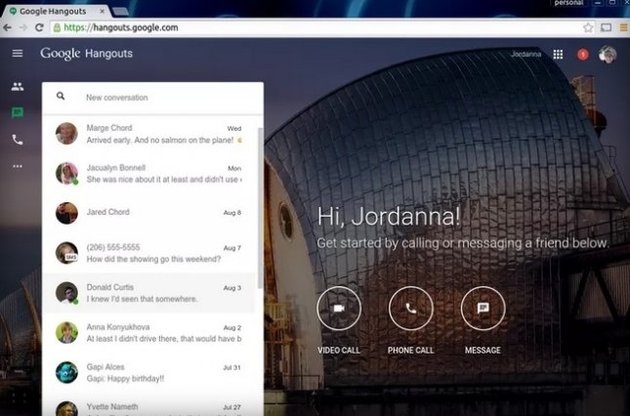The image size is (630, 416).
Task: Open conversation with Yvette Nameth
Action: 149,406
